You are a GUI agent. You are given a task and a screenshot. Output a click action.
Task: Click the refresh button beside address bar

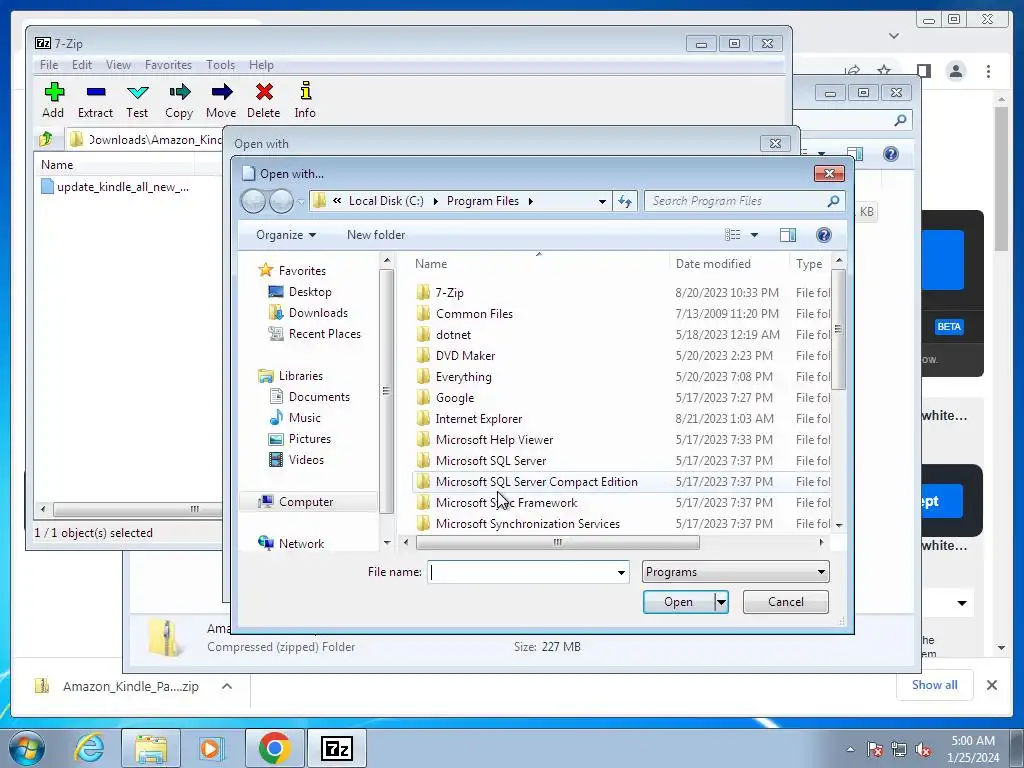click(625, 201)
